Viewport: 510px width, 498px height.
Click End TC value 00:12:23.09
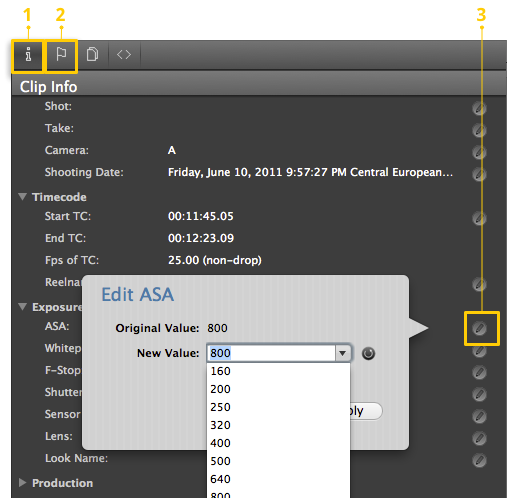pyautogui.click(x=201, y=238)
